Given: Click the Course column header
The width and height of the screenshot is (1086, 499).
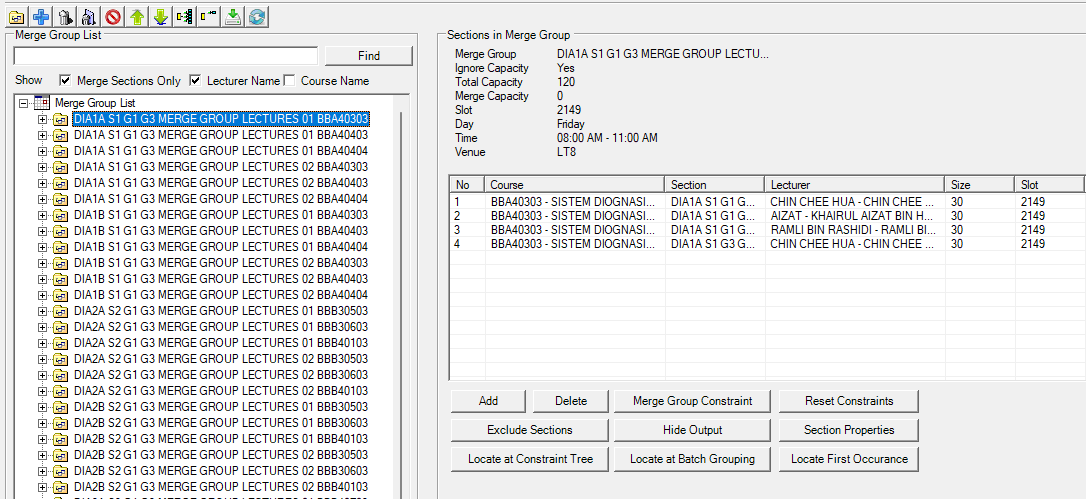Looking at the screenshot, I should click(x=574, y=185).
